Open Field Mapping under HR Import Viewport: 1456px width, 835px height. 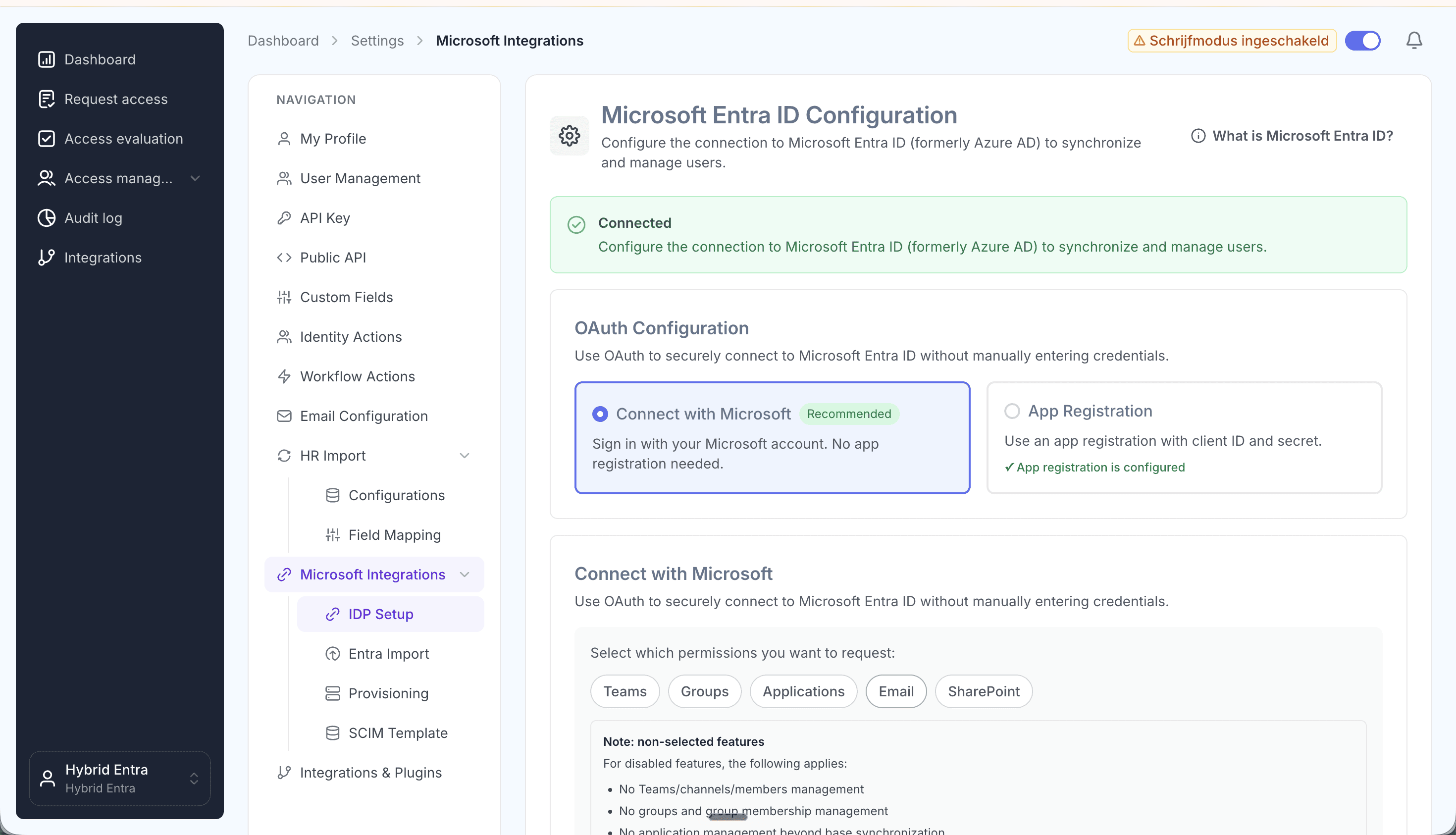[x=390, y=534]
